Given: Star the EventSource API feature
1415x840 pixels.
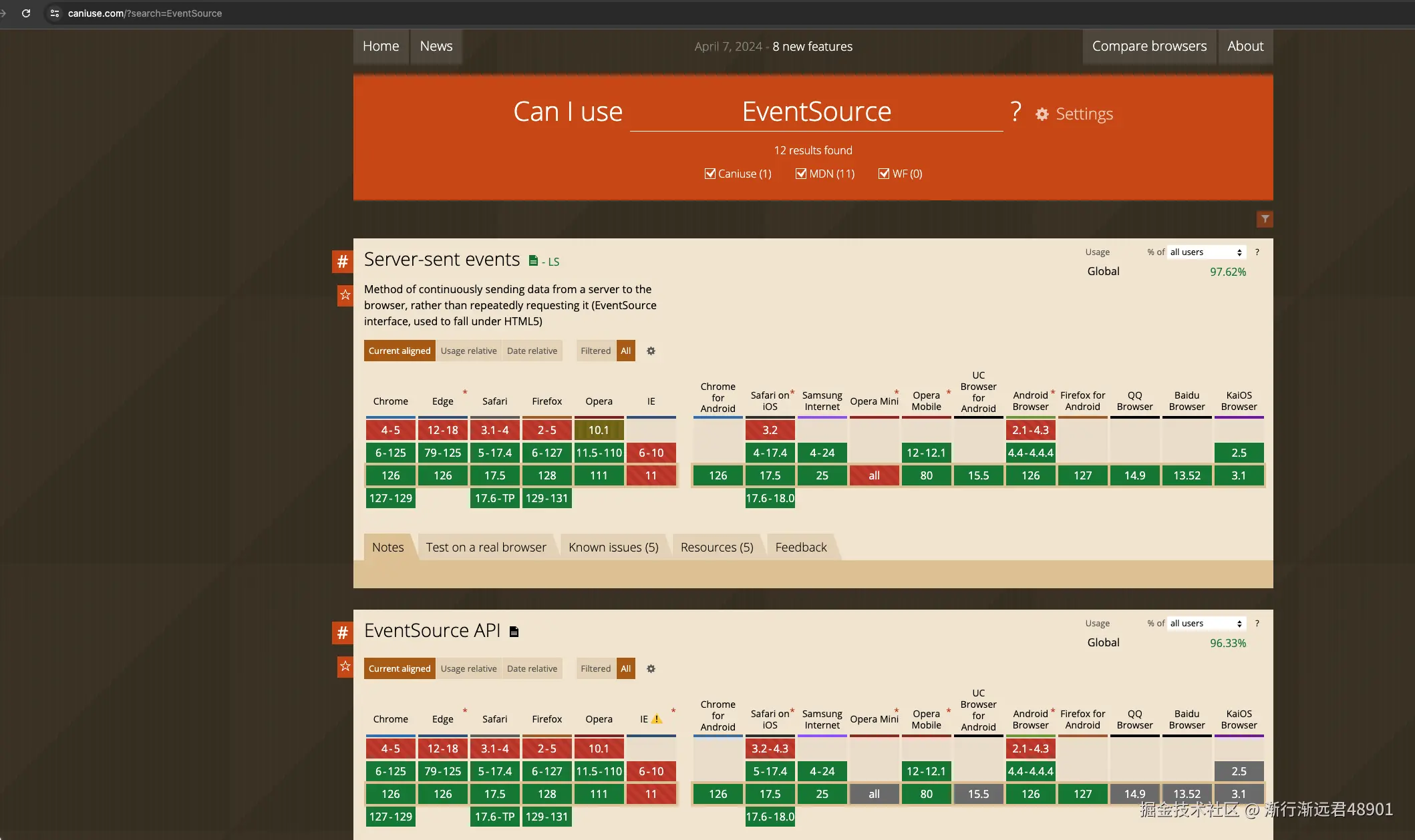Looking at the screenshot, I should click(x=345, y=666).
